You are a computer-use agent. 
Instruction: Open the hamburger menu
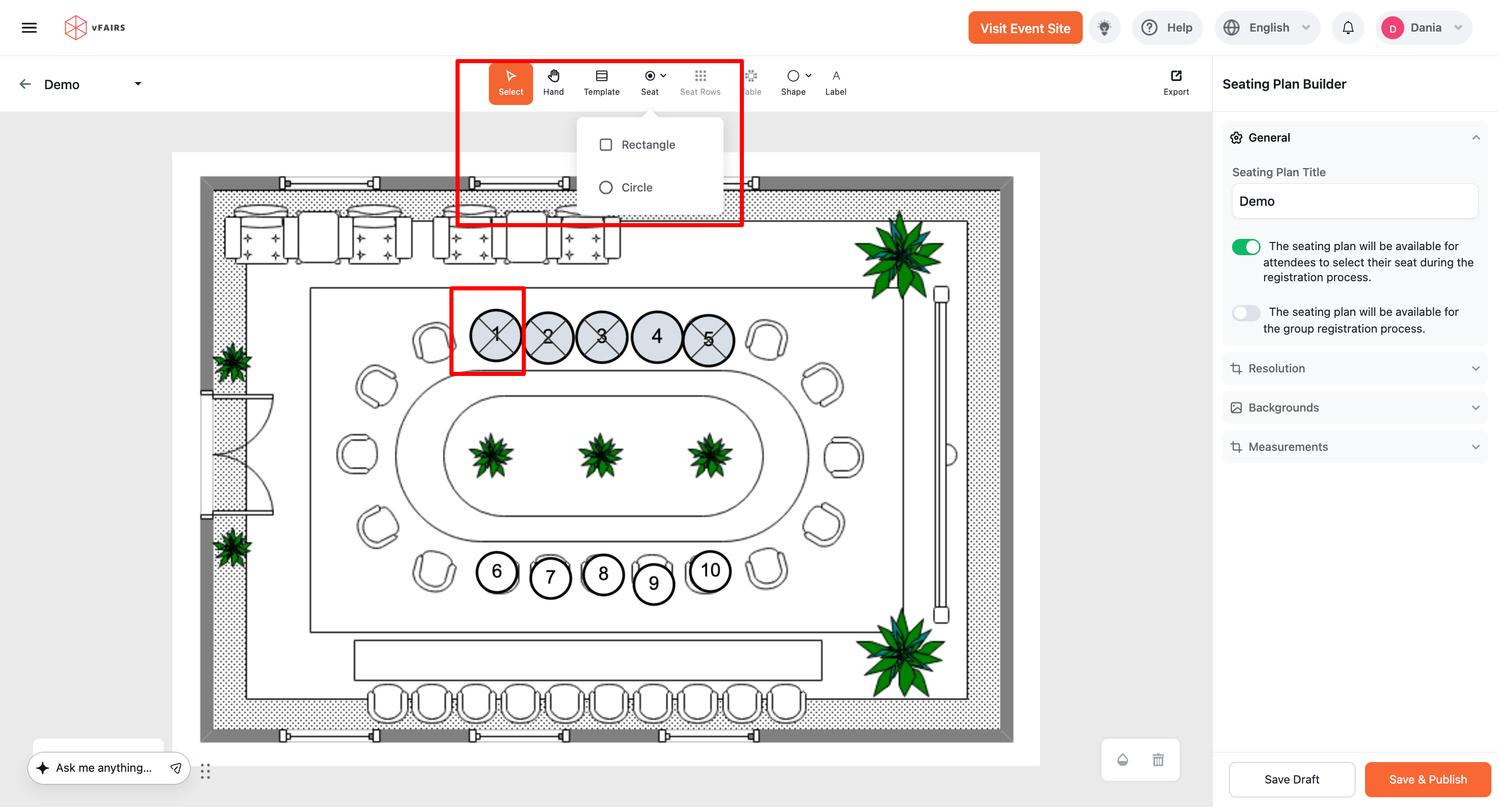coord(29,28)
